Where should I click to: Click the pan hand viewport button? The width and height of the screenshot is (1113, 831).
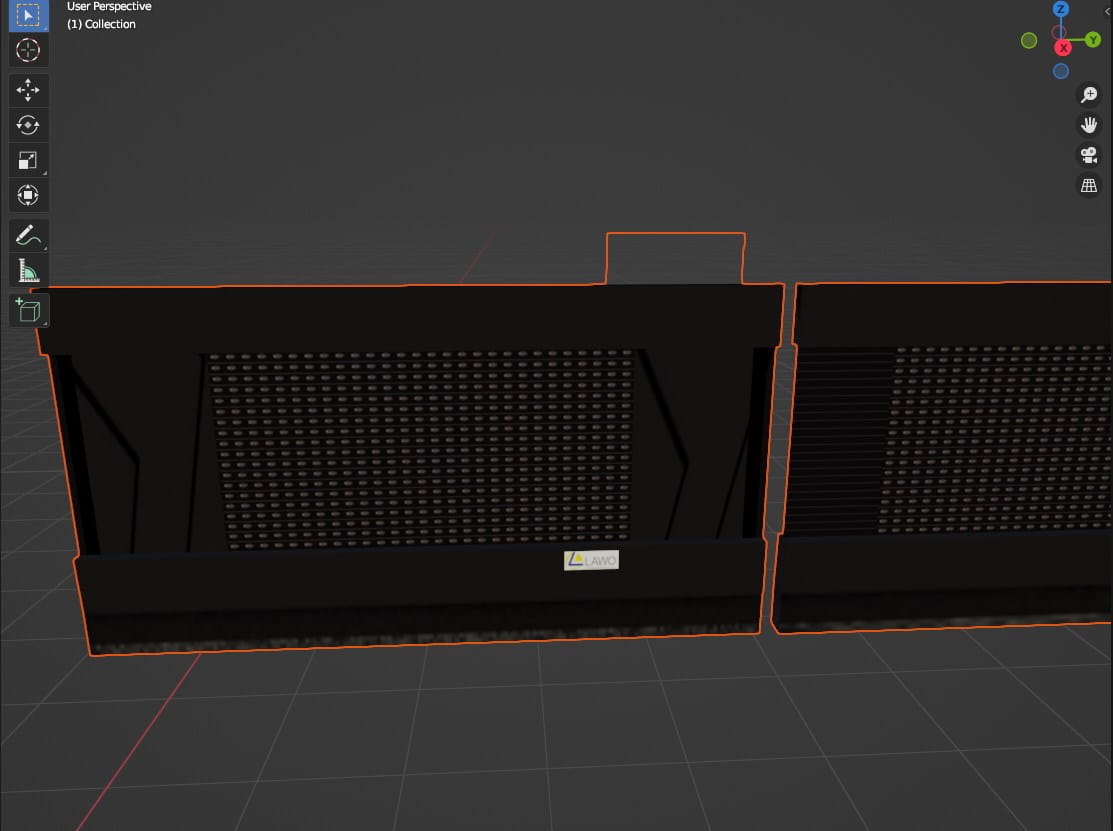tap(1089, 125)
